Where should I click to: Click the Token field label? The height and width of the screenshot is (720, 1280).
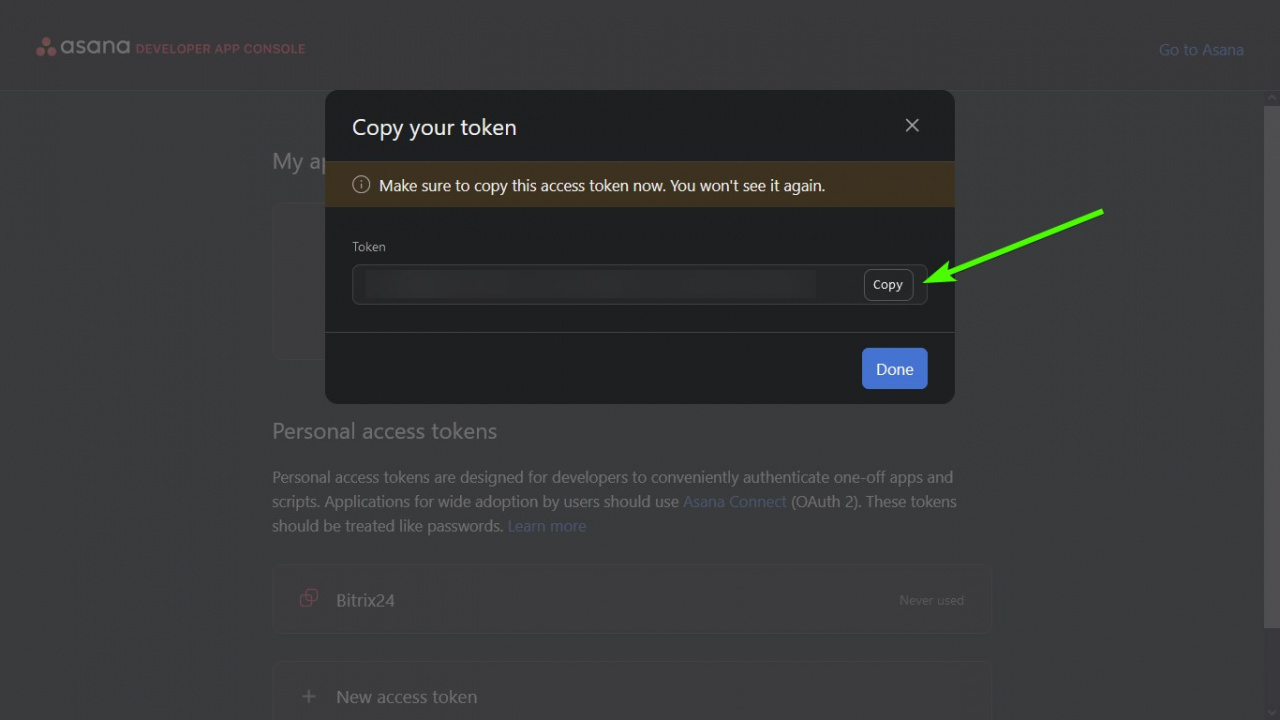[369, 246]
